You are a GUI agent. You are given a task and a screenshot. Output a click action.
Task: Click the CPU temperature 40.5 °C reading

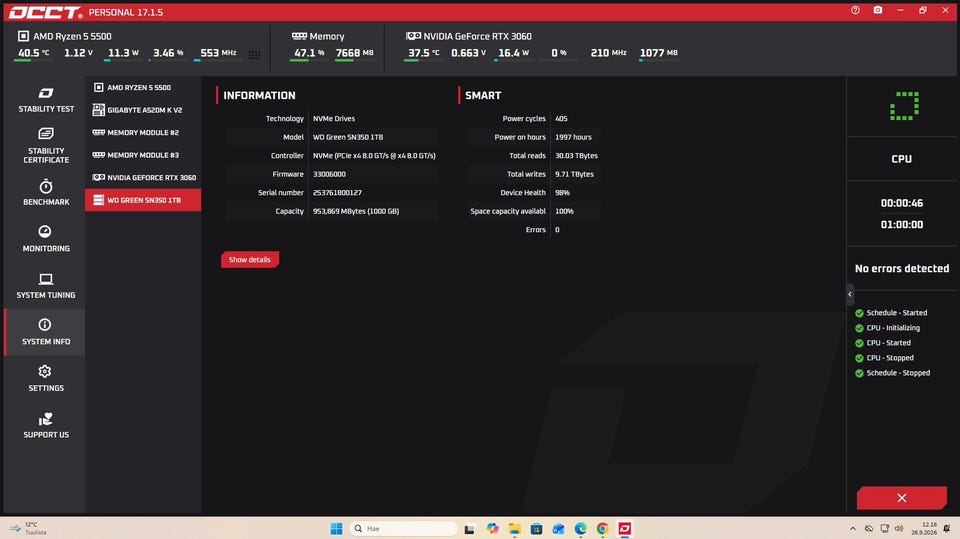click(33, 53)
